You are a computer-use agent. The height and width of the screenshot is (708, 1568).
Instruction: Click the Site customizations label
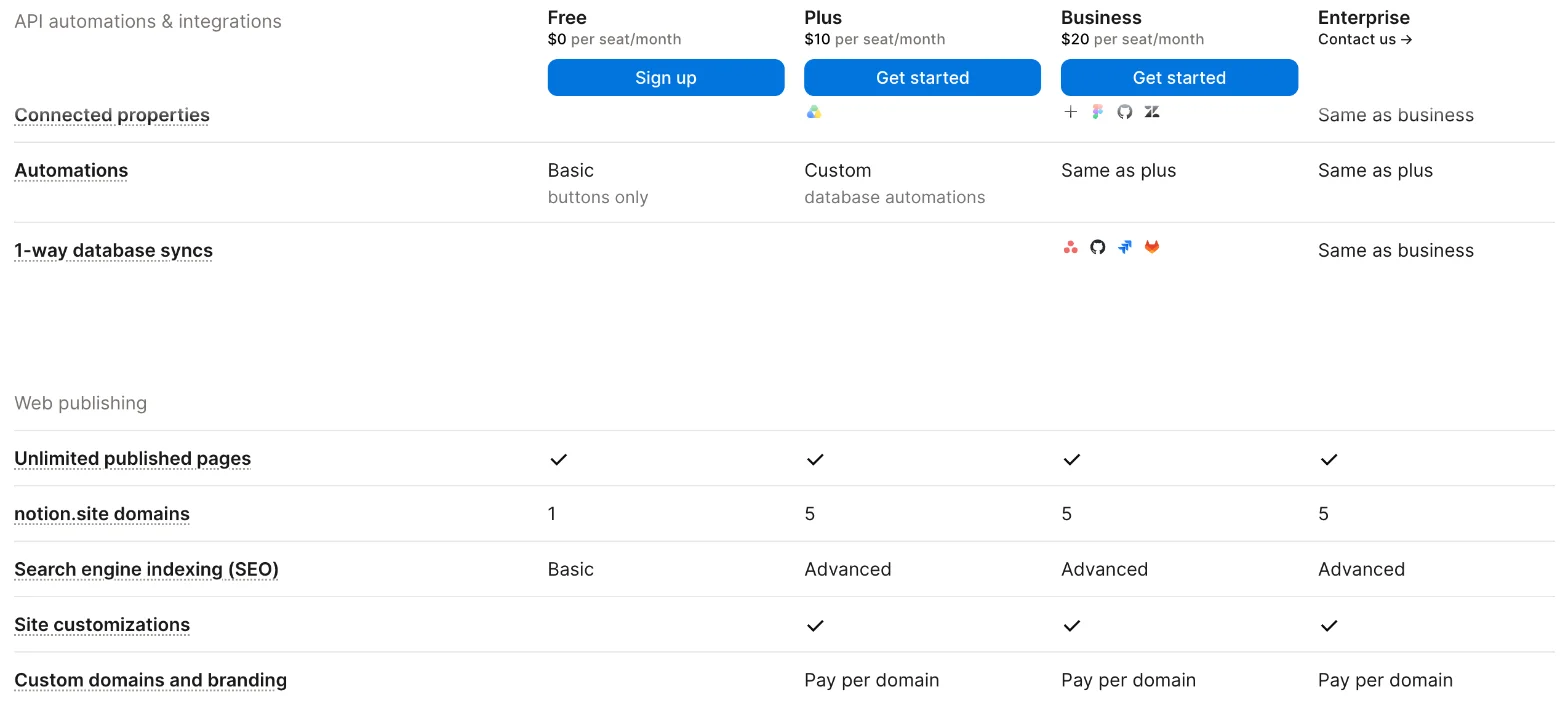[102, 625]
